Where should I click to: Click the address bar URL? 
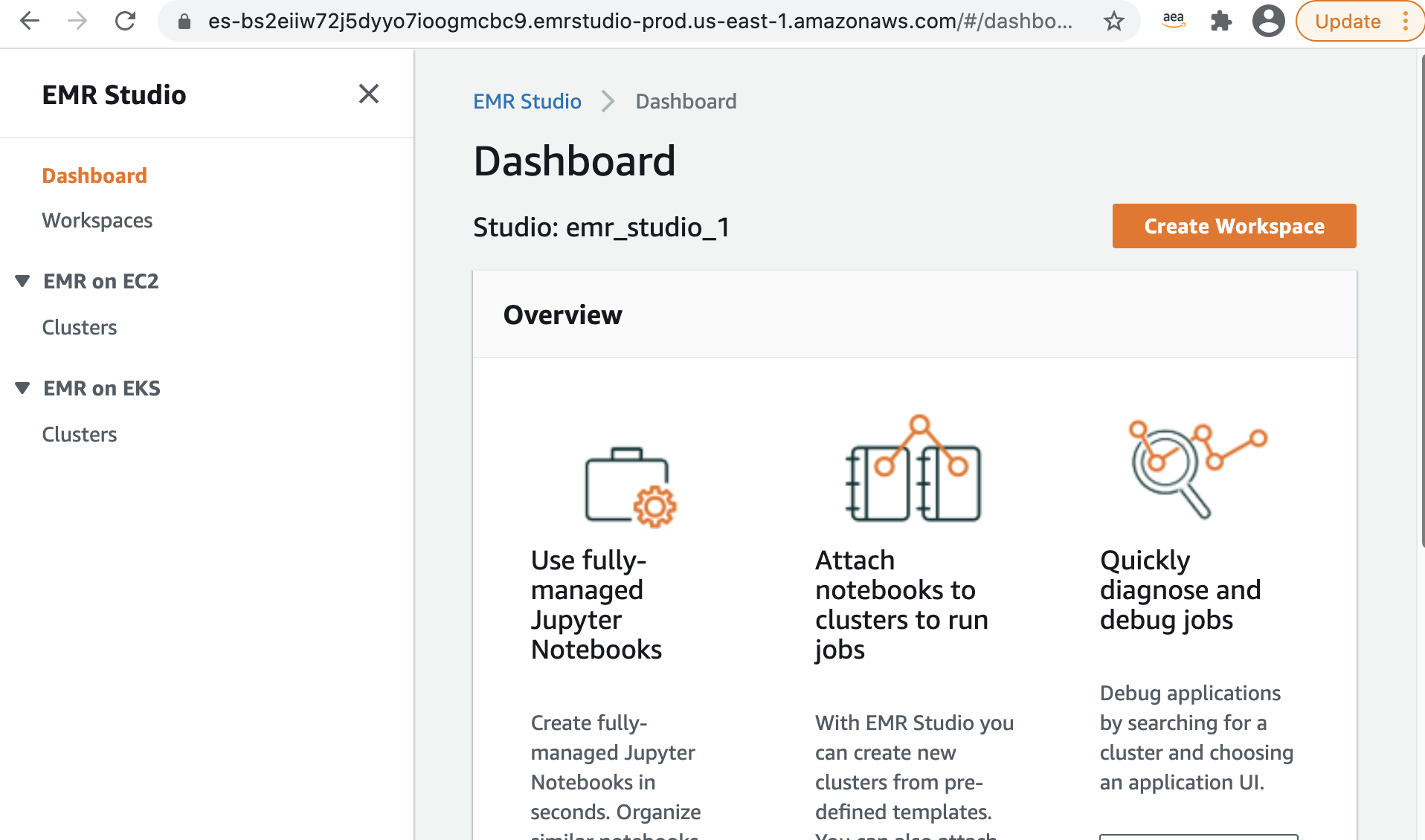coord(640,21)
